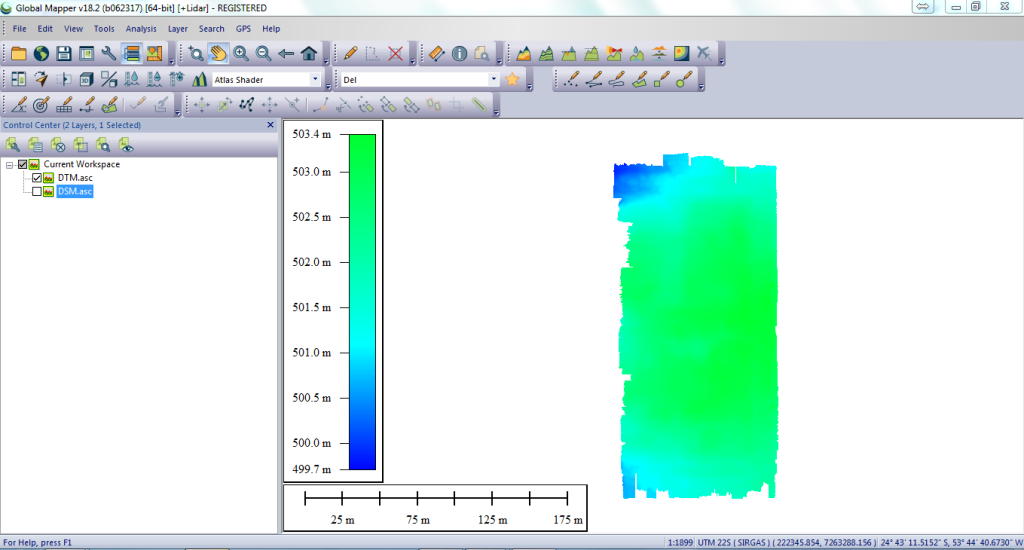Expand the Del favorites dropdown

pyautogui.click(x=494, y=79)
